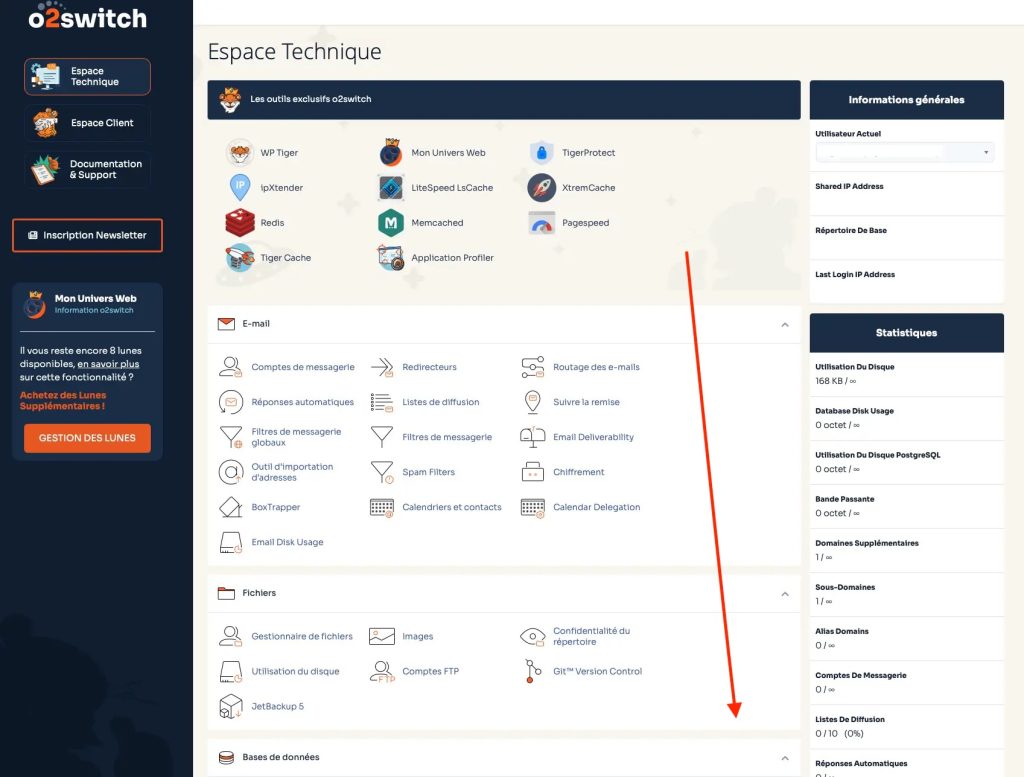Open the Confidentialité du répertoire eye icon
The width and height of the screenshot is (1024, 777).
tap(532, 637)
